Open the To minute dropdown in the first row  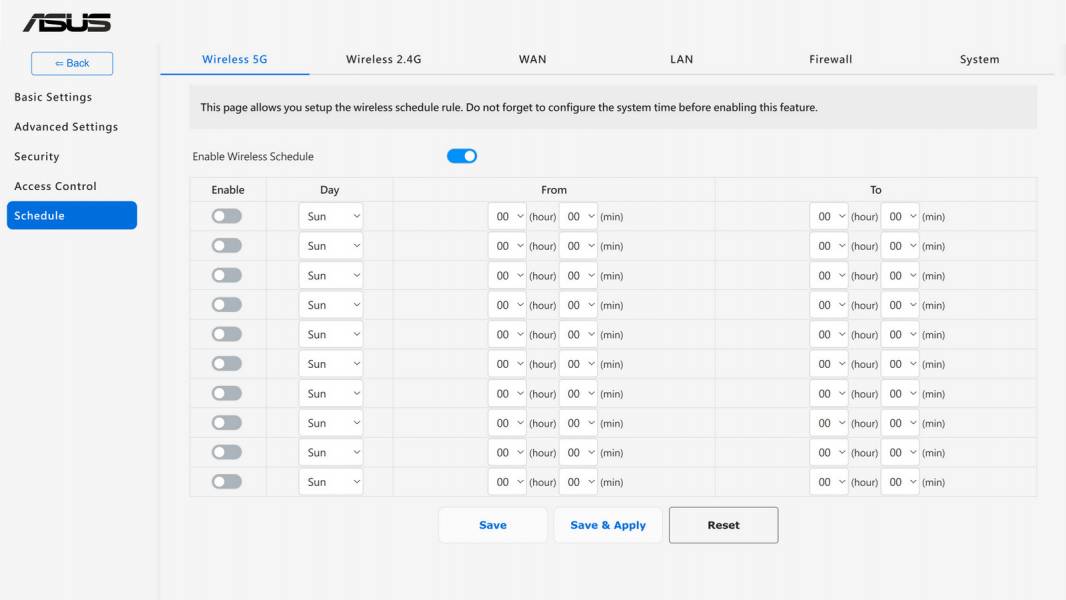[x=900, y=216]
